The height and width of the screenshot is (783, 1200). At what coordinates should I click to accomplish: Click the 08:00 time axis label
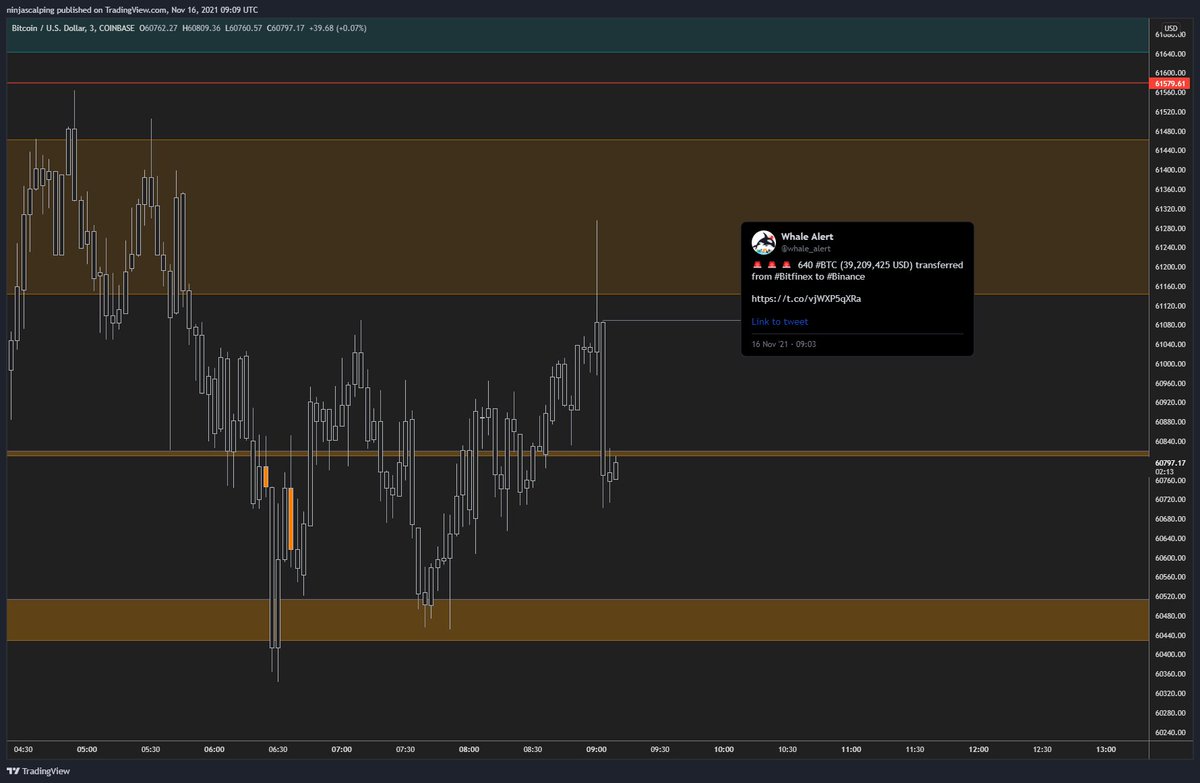point(469,748)
